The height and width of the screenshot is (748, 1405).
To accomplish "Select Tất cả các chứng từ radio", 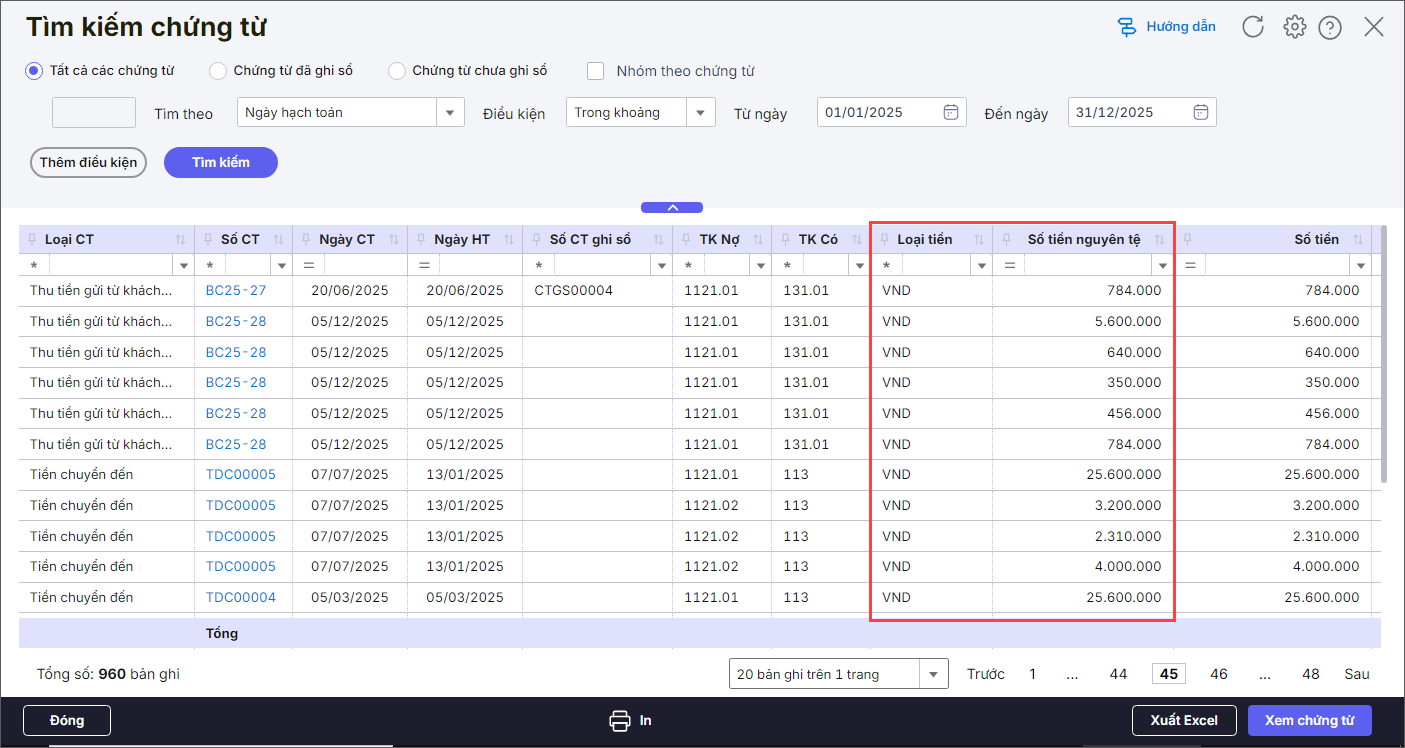I will (x=34, y=71).
